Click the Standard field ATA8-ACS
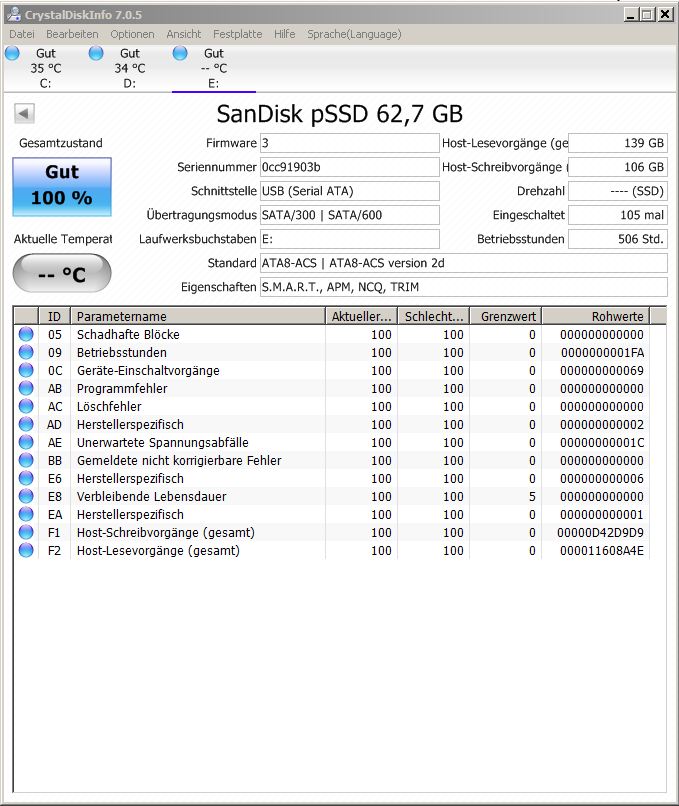This screenshot has height=806, width=679. tap(464, 263)
